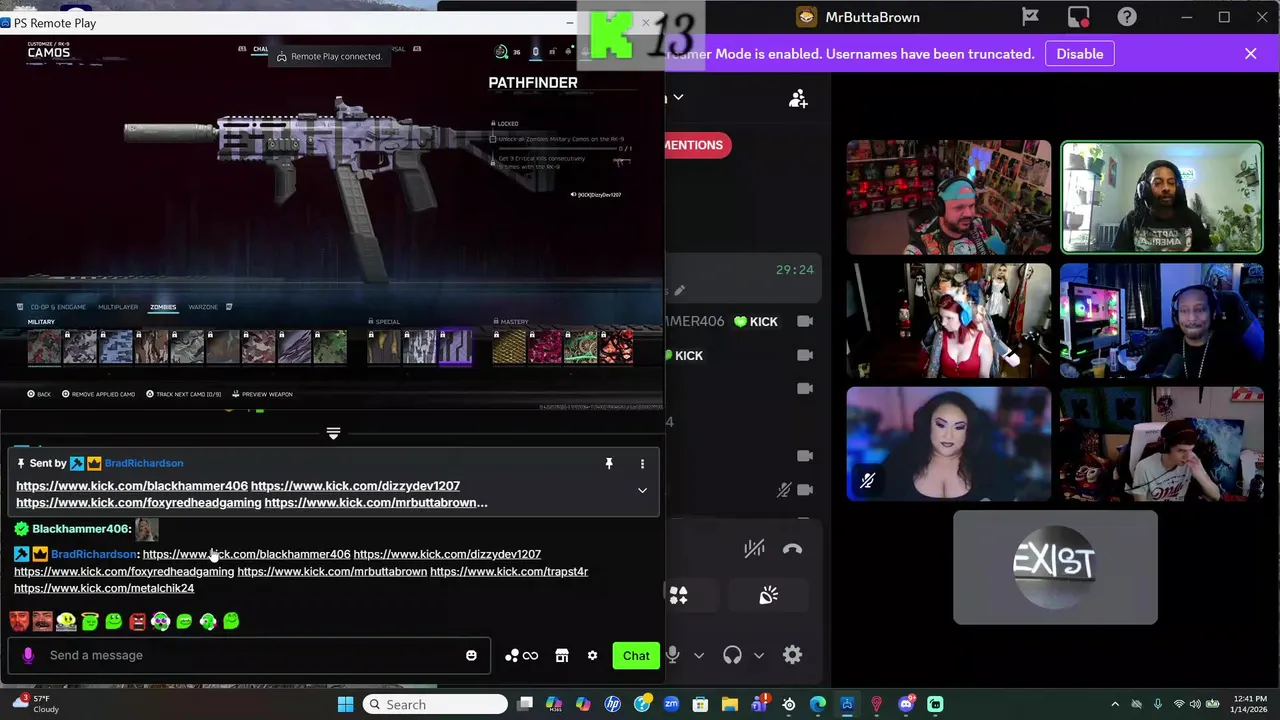Disable Streamer Mode in the purple banner
The height and width of the screenshot is (720, 1280).
[1080, 54]
